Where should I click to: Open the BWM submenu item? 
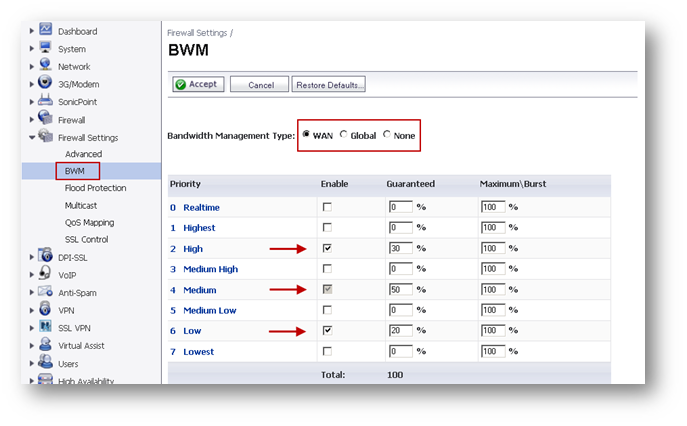[x=75, y=171]
